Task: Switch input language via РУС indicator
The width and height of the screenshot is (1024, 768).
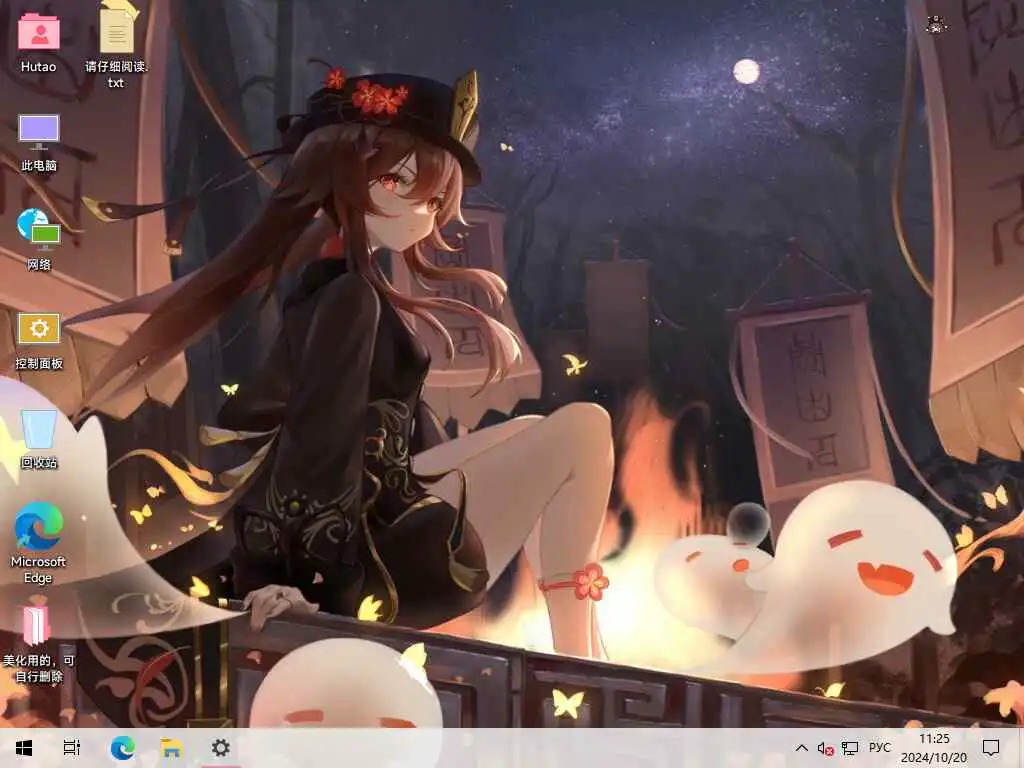Action: click(x=880, y=748)
